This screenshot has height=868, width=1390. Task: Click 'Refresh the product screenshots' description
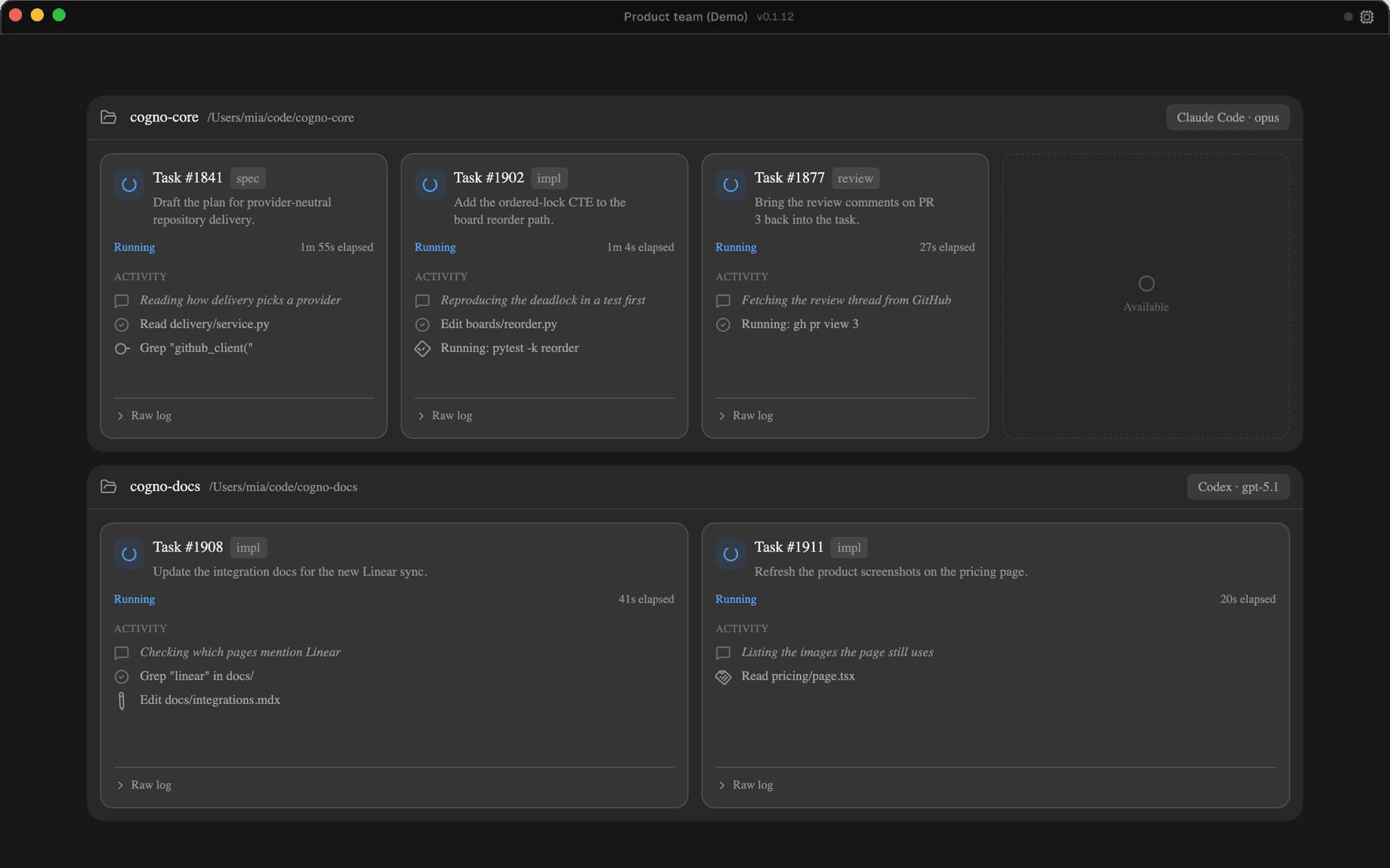[891, 572]
